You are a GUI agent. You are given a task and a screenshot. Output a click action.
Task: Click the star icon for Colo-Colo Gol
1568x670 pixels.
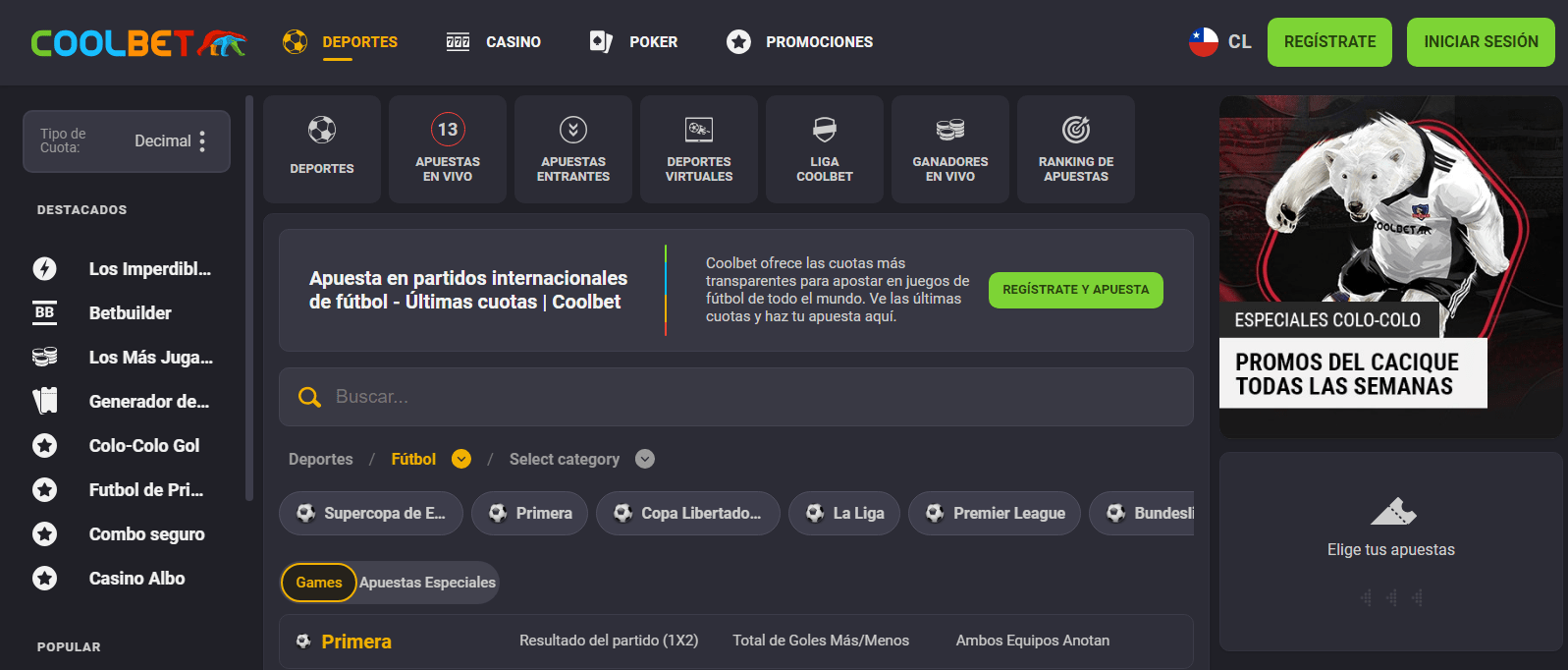[x=45, y=445]
